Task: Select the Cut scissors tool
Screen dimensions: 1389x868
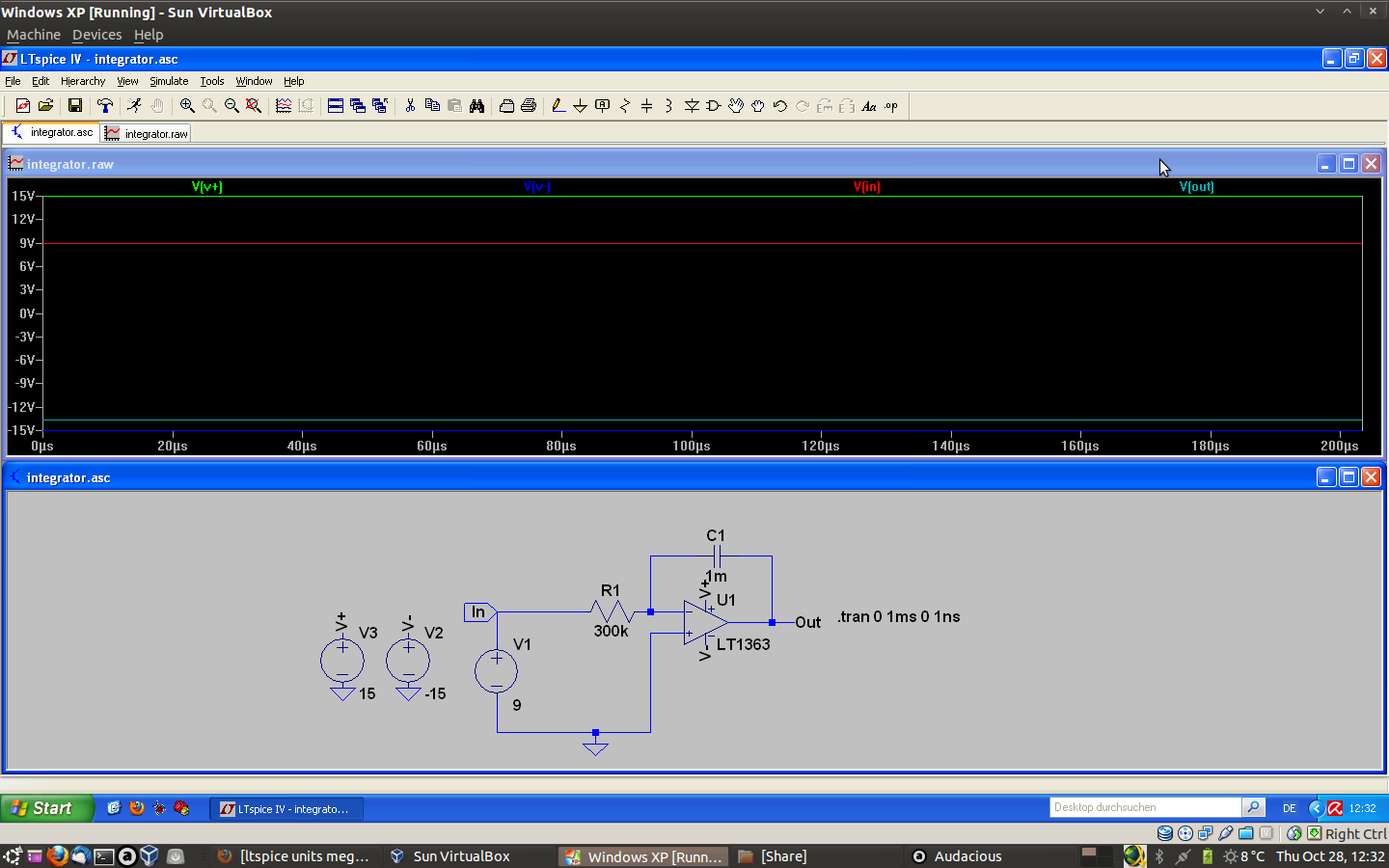Action: 410,106
